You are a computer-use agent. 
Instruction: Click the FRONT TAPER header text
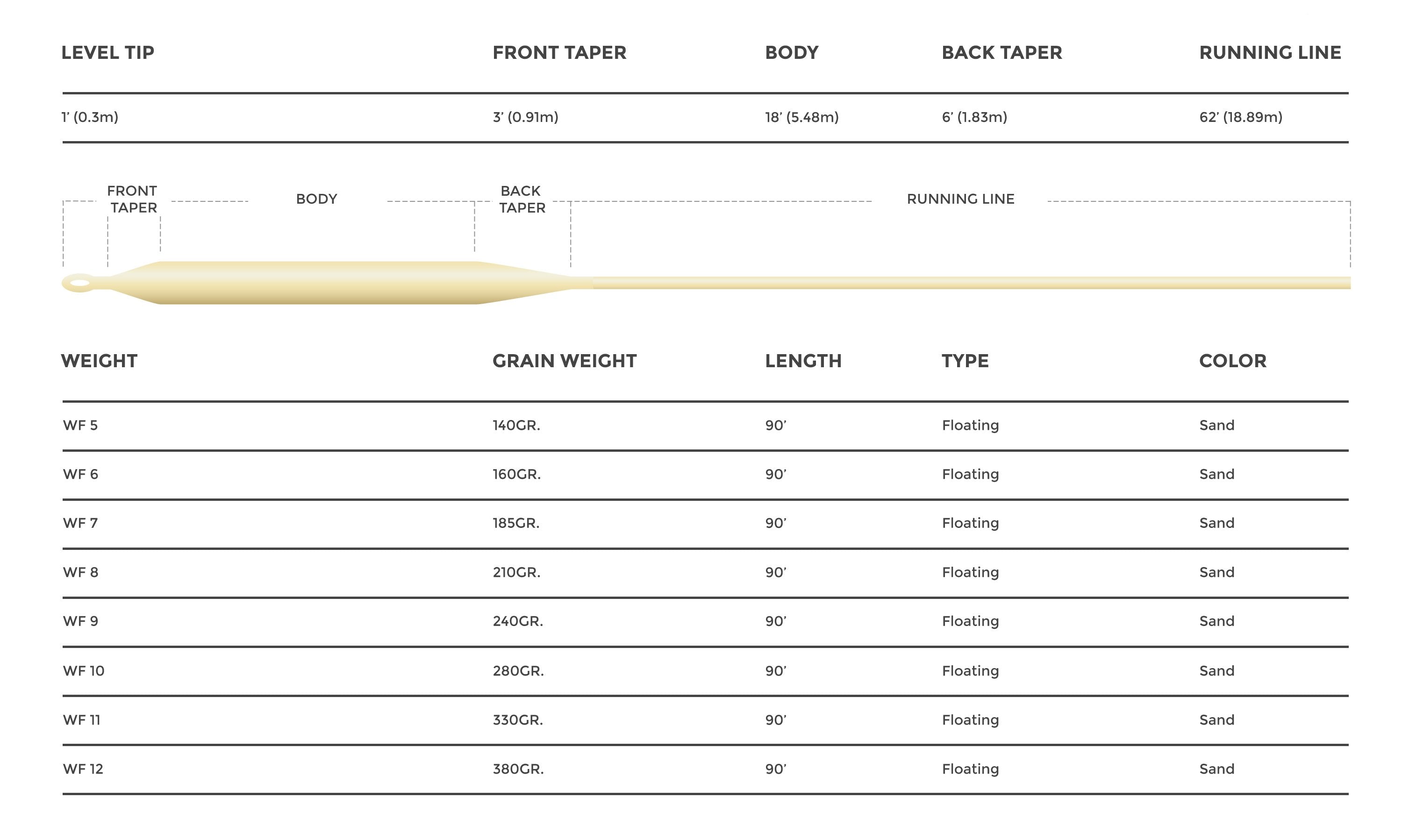559,53
